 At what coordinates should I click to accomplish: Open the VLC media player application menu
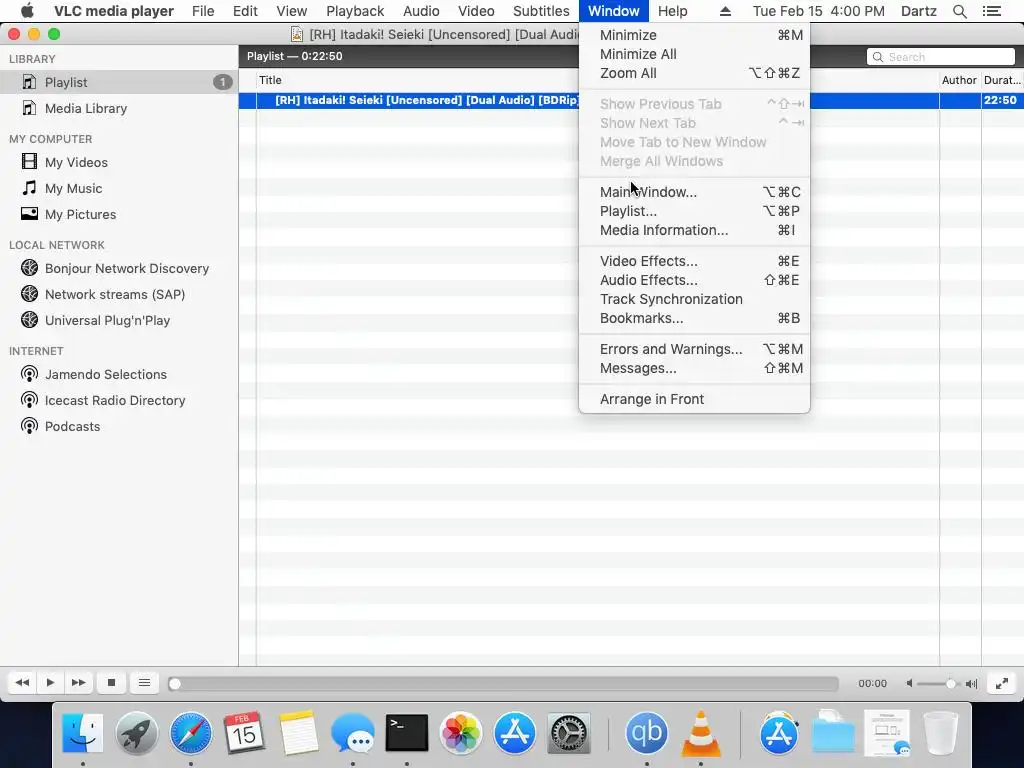tap(114, 11)
